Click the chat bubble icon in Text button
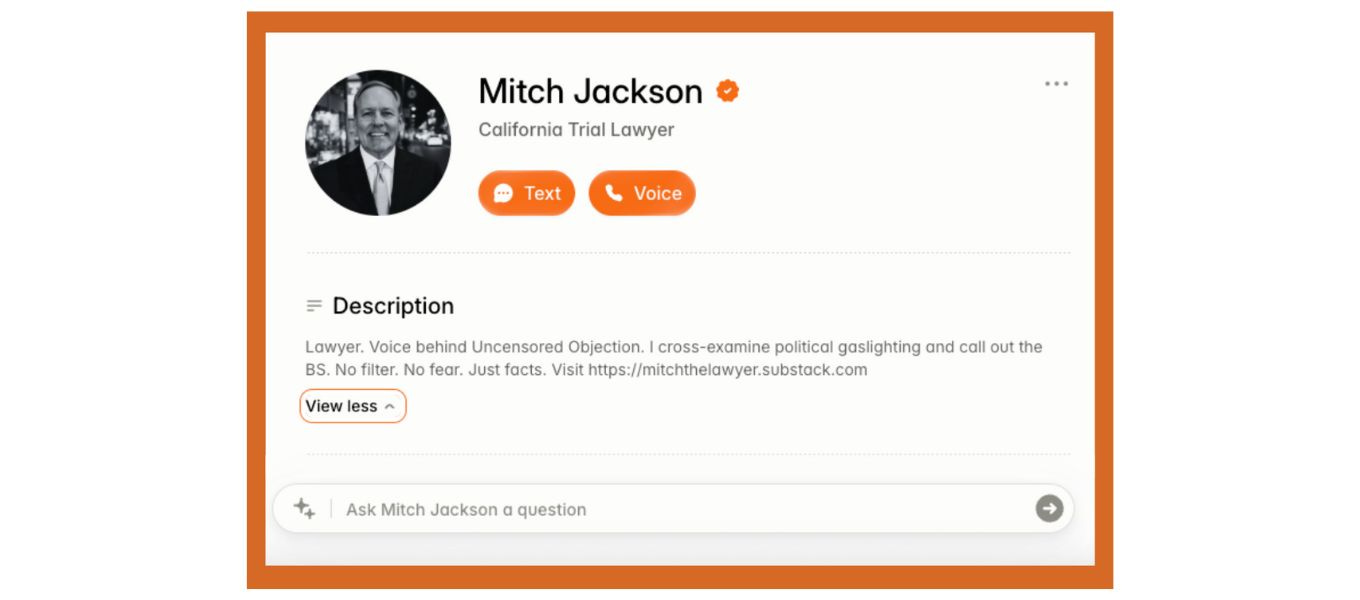Viewport: 1360px width, 600px height. [503, 194]
